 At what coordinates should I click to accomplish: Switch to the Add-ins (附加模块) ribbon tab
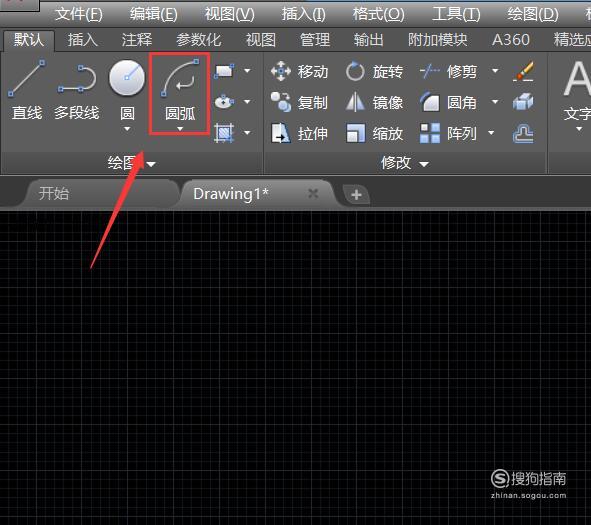[x=438, y=40]
